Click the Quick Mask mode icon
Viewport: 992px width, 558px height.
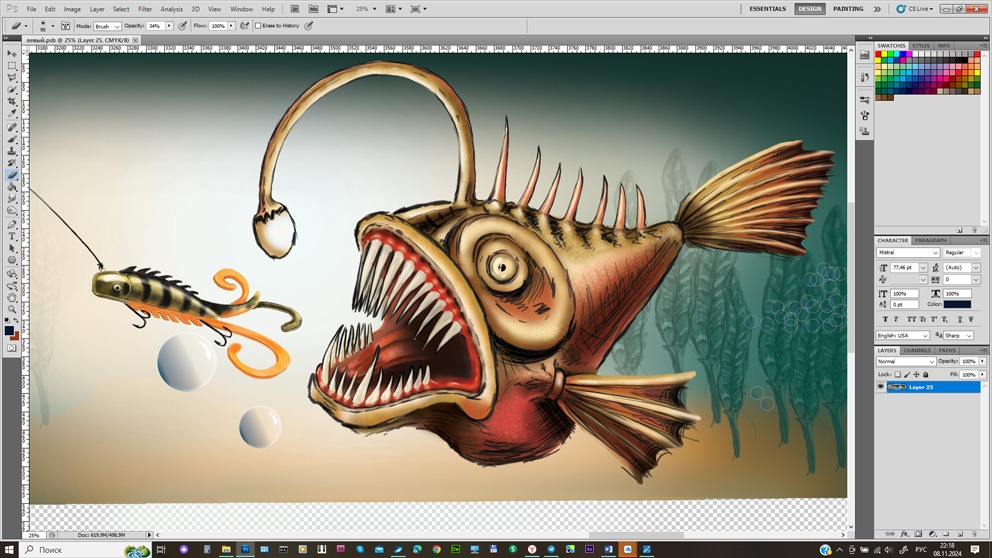12,348
